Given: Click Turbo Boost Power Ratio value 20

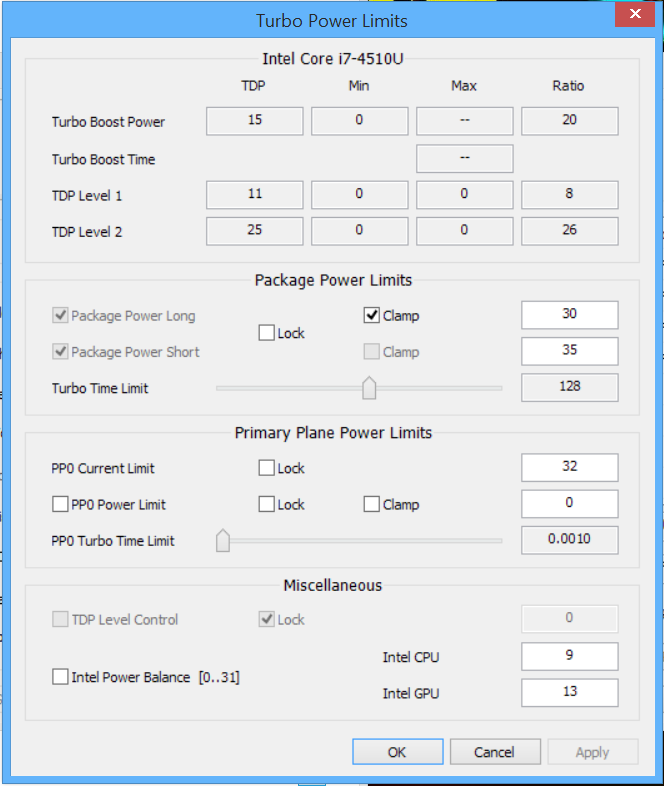Looking at the screenshot, I should (x=570, y=121).
